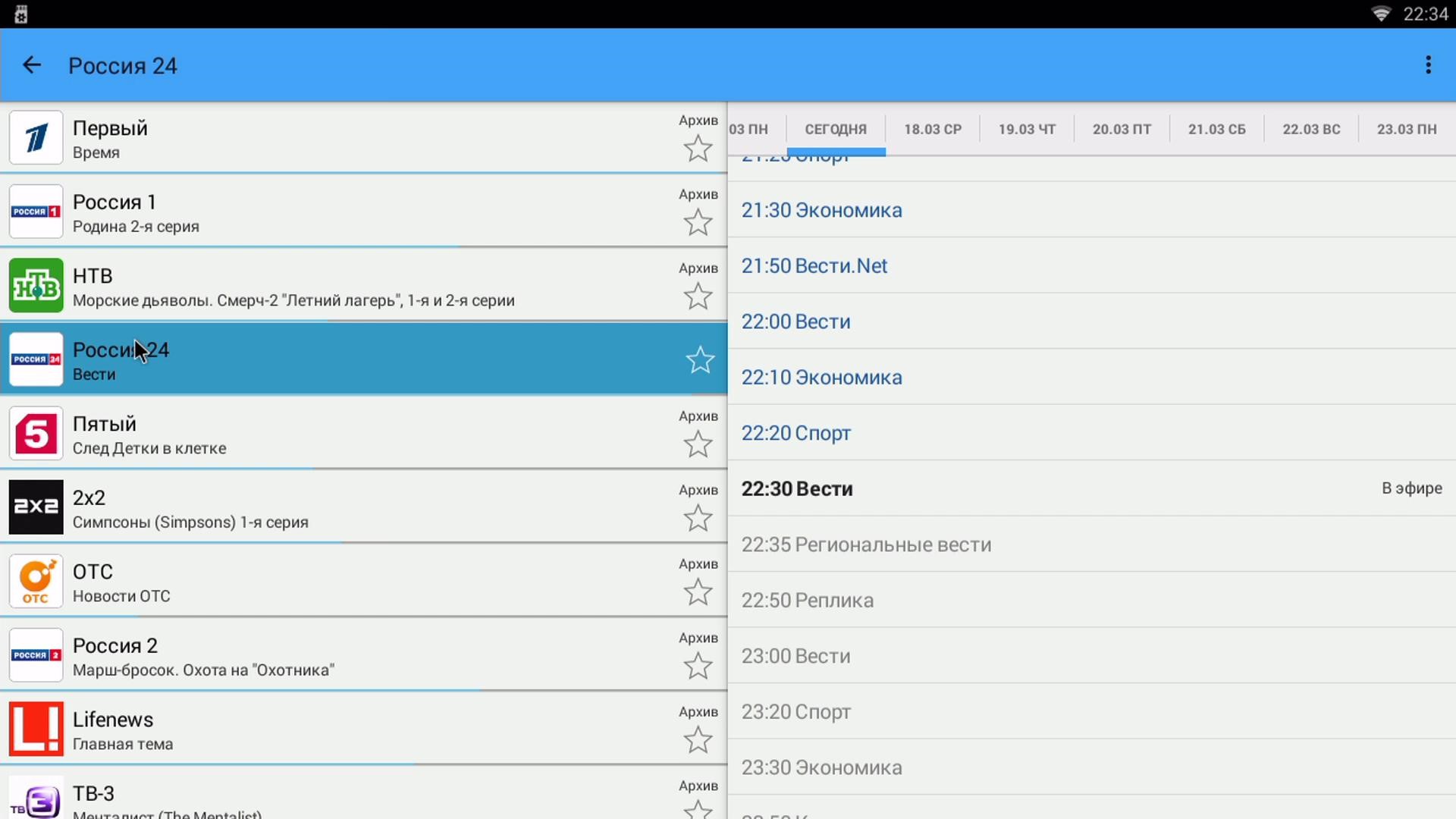The width and height of the screenshot is (1456, 819).
Task: Open the Первый channel logo
Action: click(36, 137)
